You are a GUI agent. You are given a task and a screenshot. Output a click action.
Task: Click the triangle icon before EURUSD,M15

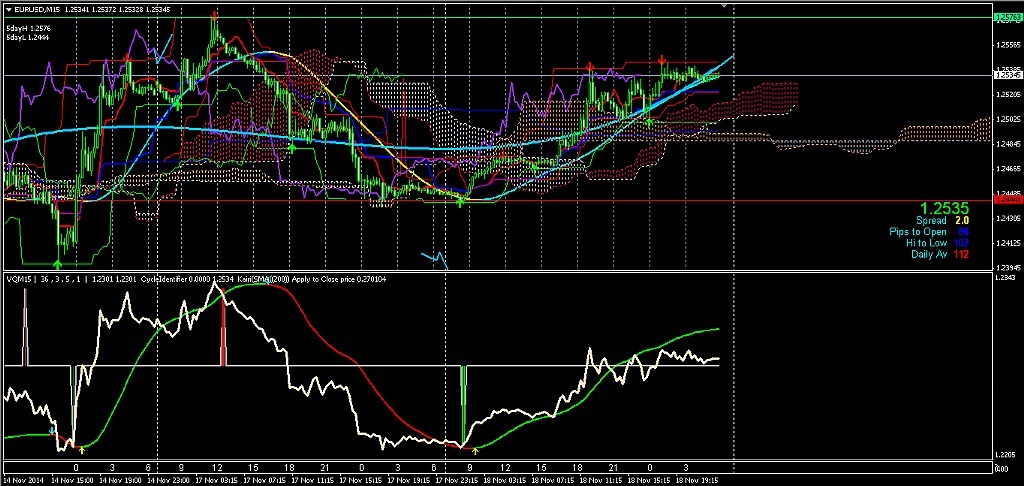click(x=7, y=9)
